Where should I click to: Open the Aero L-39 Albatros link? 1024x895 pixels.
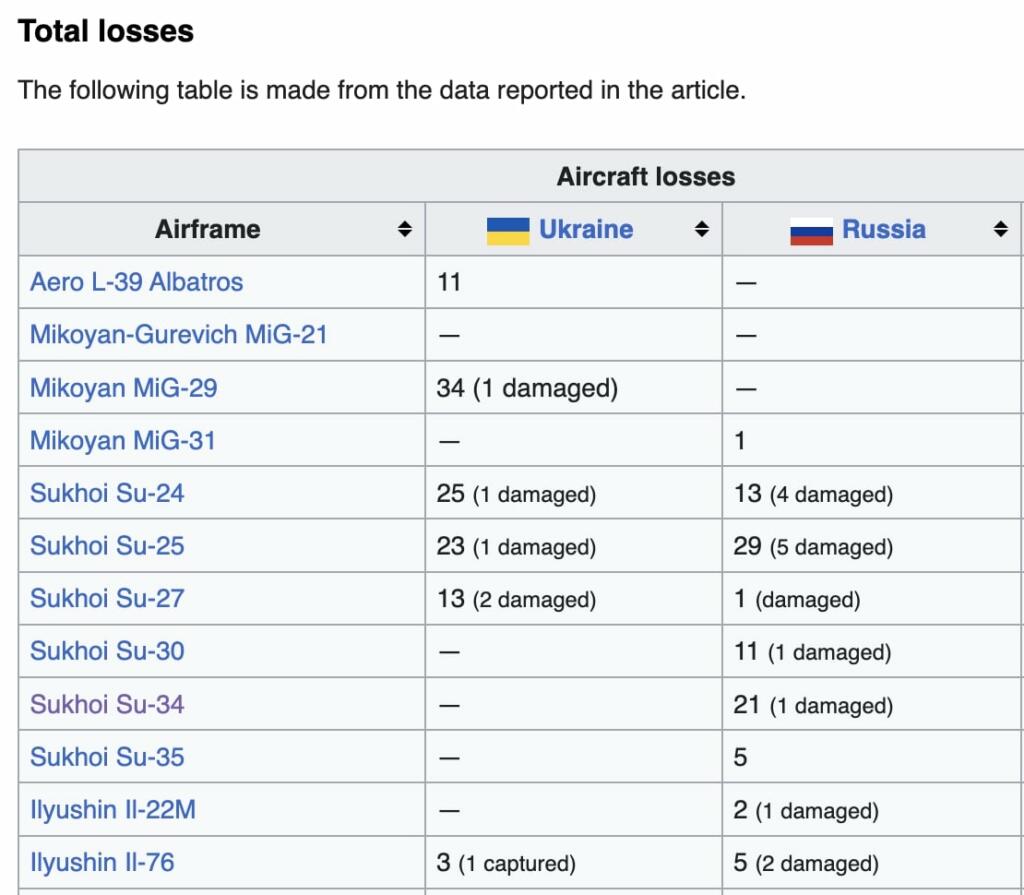click(137, 282)
